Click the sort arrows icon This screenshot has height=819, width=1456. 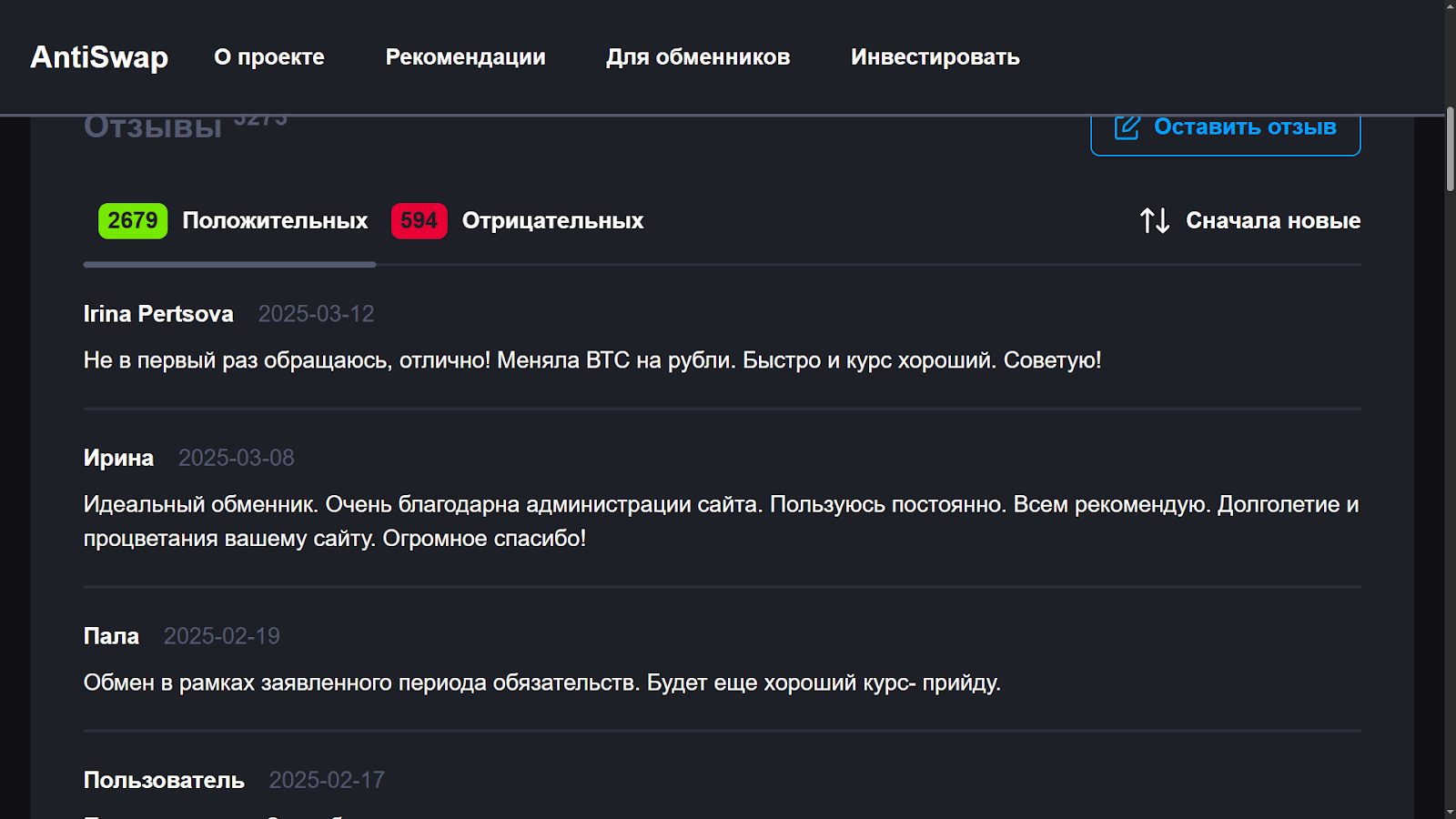(x=1154, y=221)
